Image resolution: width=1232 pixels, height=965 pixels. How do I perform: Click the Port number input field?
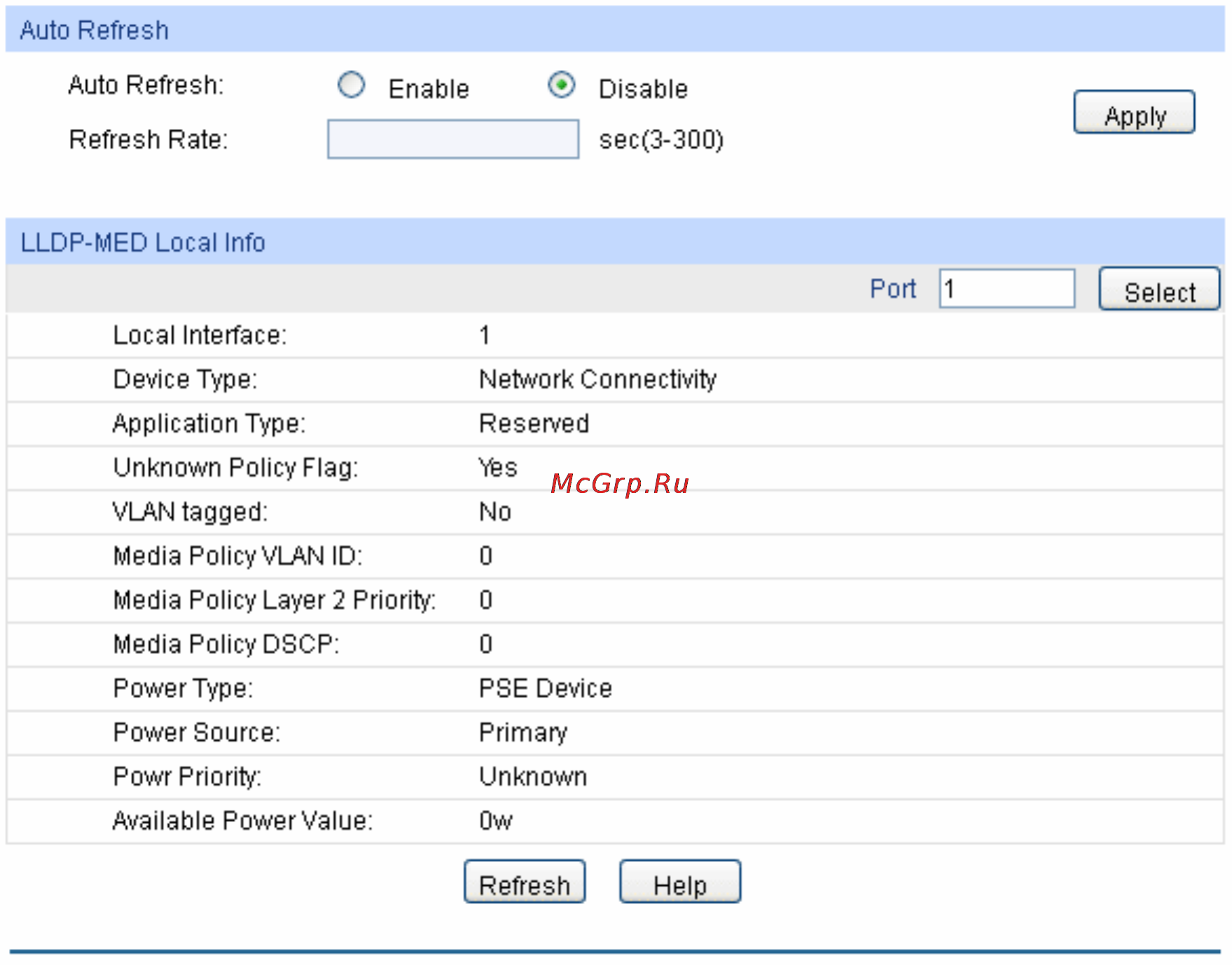click(x=1006, y=289)
